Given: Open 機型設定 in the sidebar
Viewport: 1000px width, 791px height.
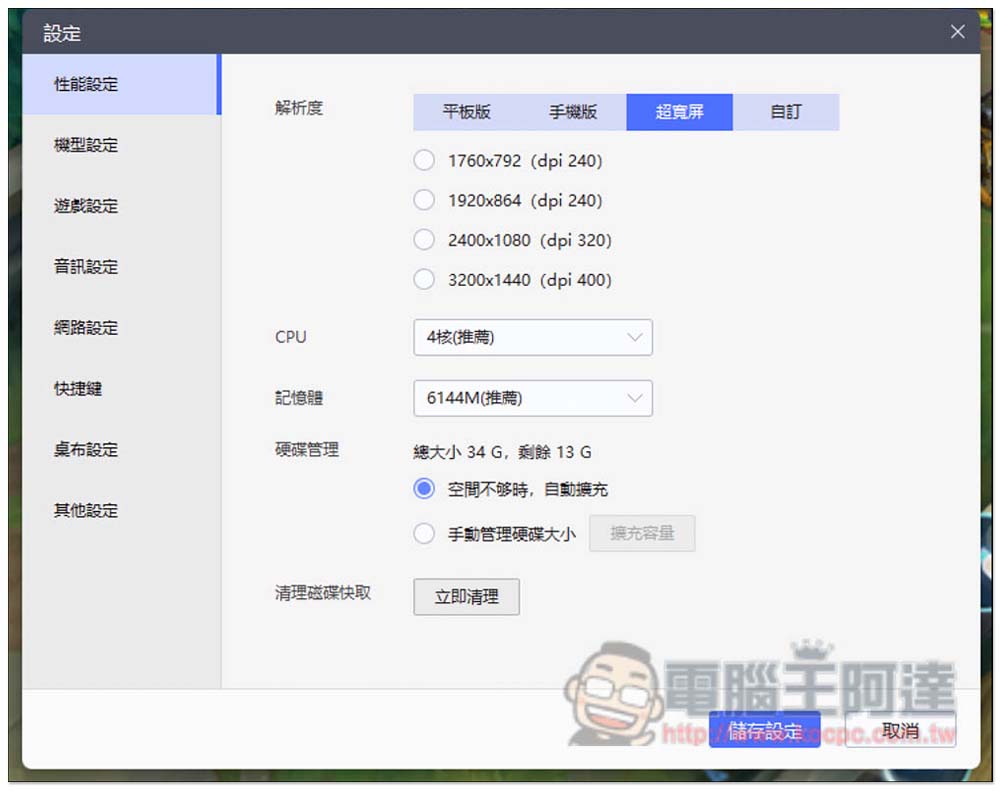Looking at the screenshot, I should point(86,145).
